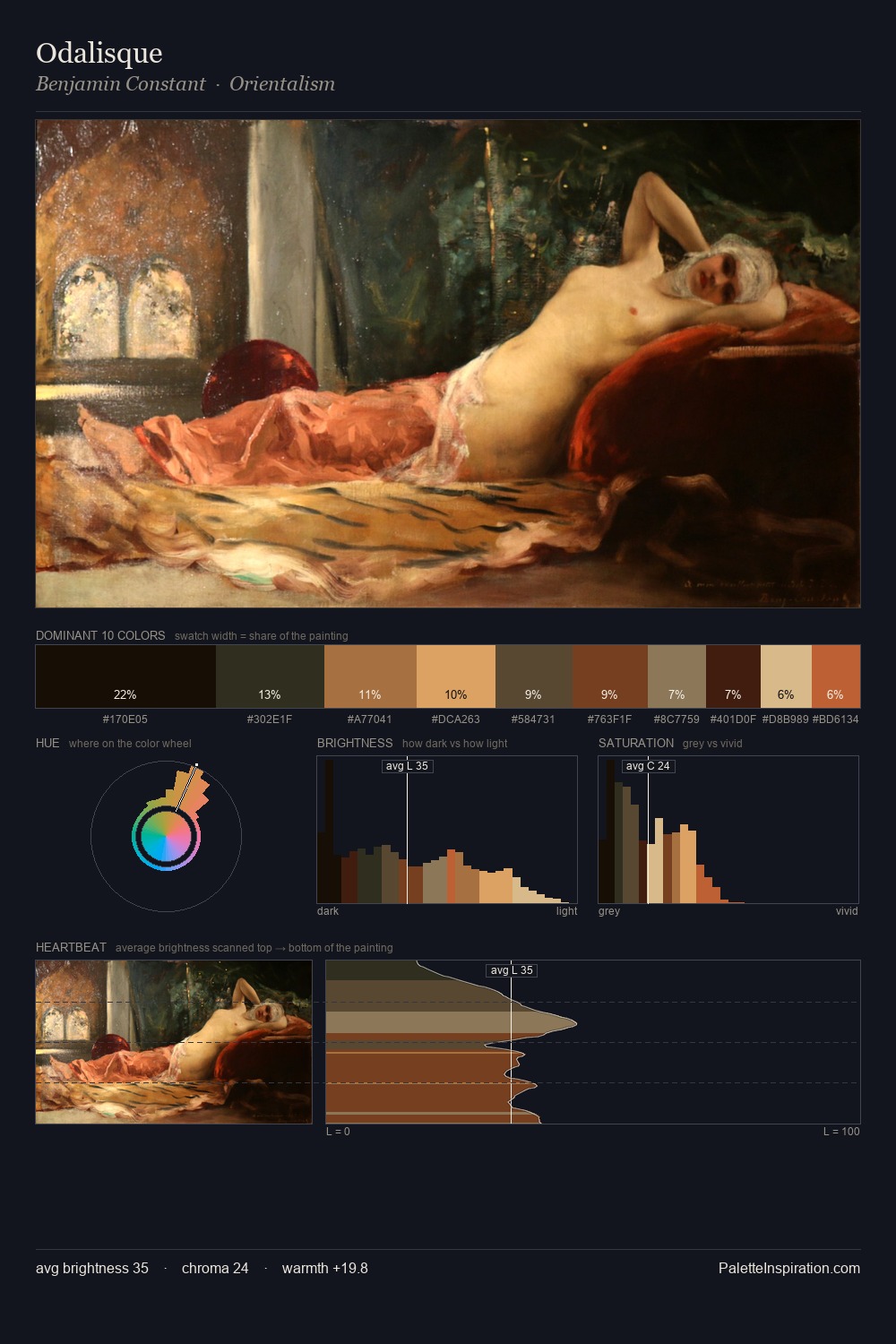Click the 'vivid' axis label
The image size is (896, 1344).
click(x=847, y=911)
